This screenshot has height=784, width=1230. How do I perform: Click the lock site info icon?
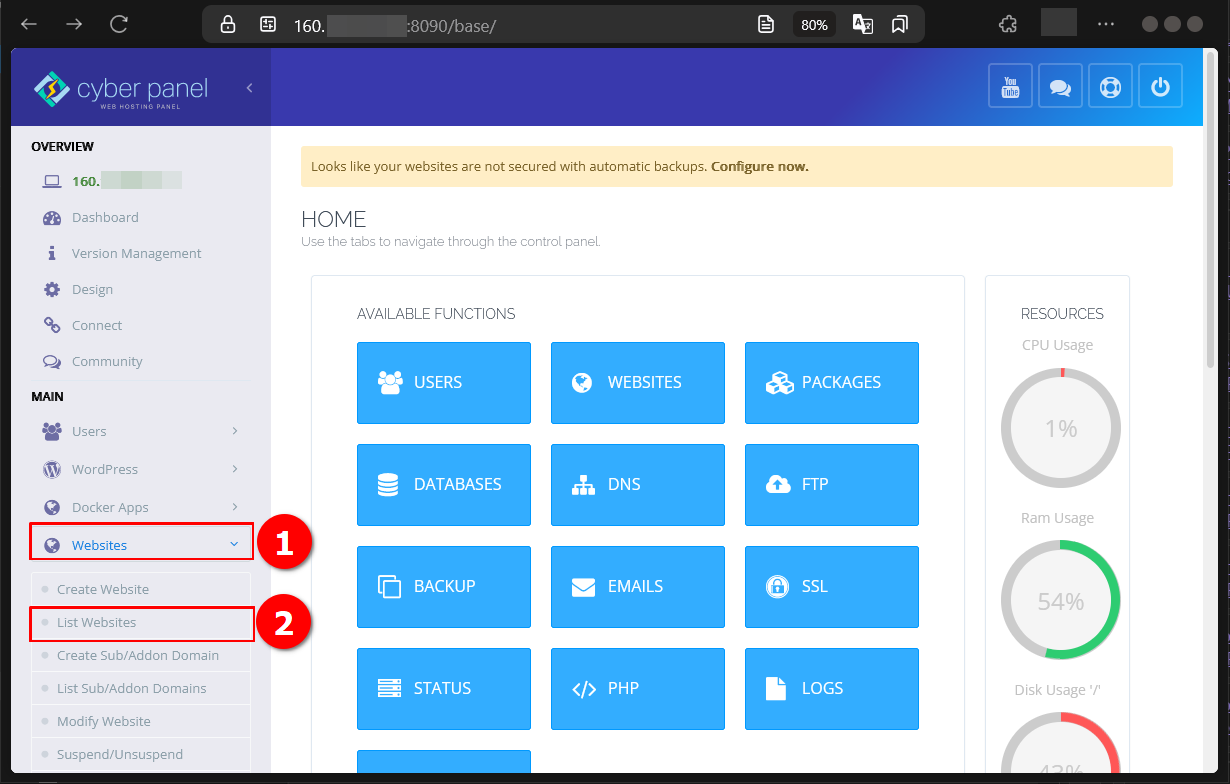coord(228,25)
